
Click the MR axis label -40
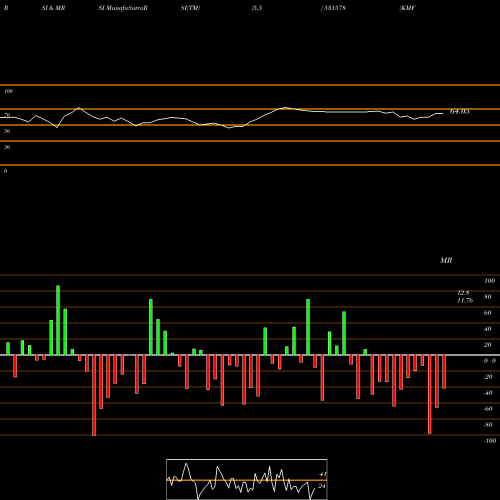pyautogui.click(x=488, y=393)
